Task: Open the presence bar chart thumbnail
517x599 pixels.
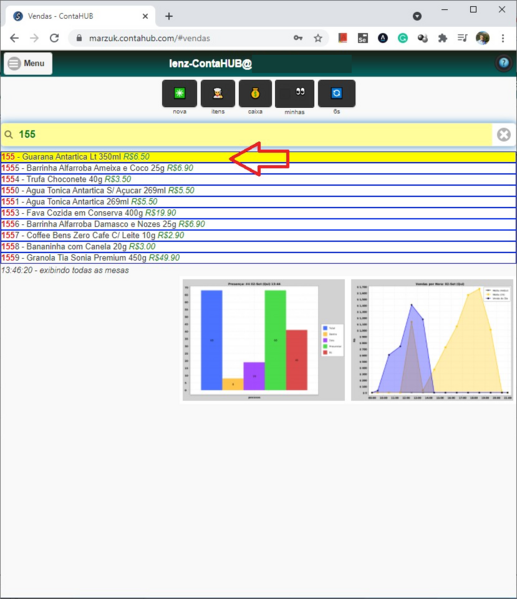Action: point(264,340)
